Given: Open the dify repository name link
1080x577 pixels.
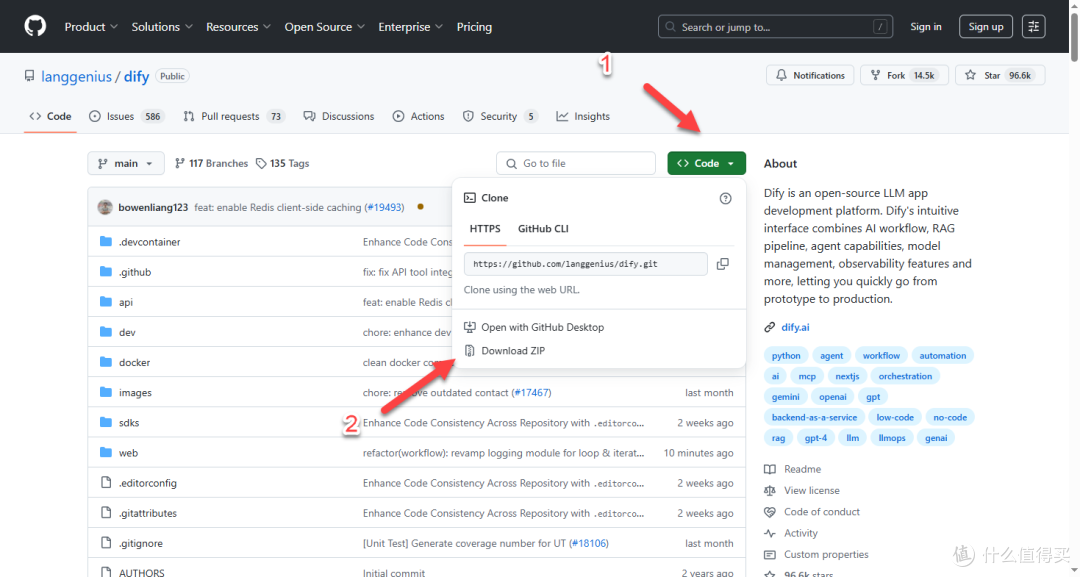Looking at the screenshot, I should (136, 76).
